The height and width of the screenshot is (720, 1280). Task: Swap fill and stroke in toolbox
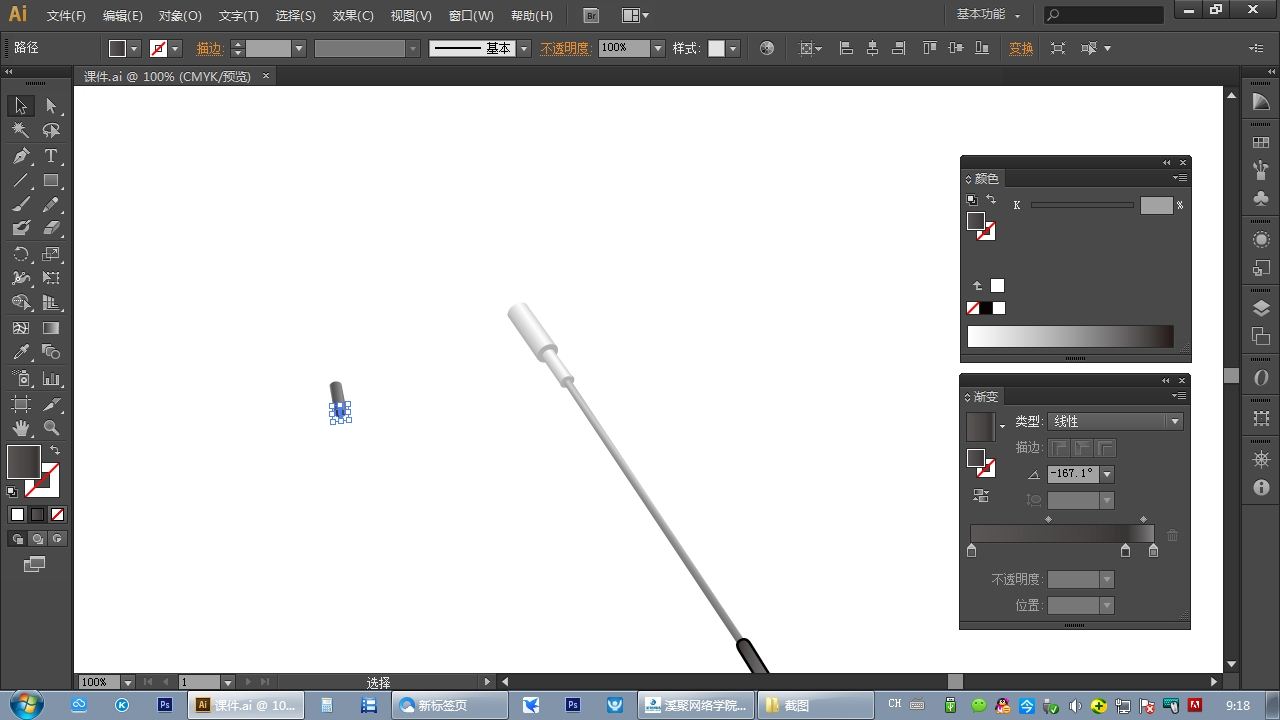(55, 451)
